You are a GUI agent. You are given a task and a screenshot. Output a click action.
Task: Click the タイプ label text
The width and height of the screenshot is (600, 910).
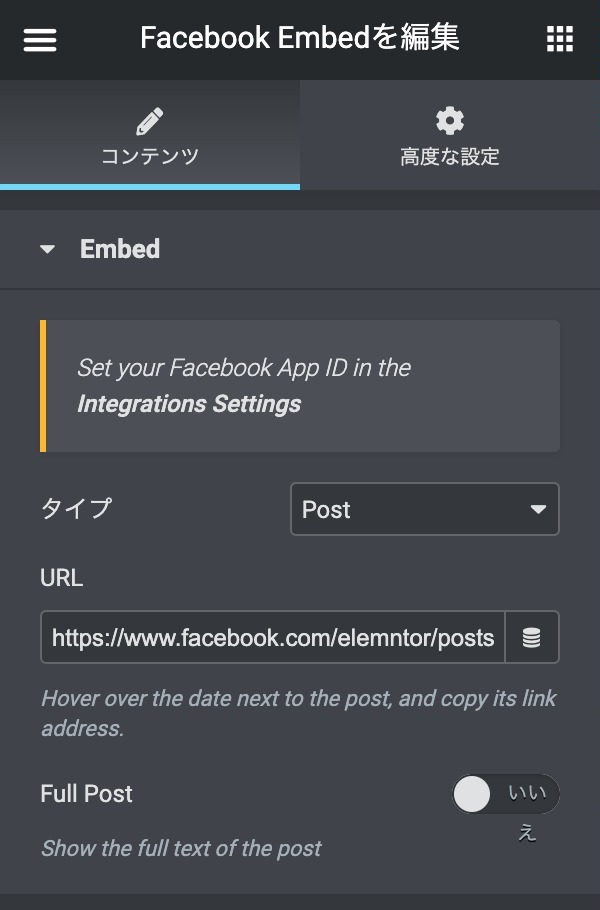click(x=76, y=508)
